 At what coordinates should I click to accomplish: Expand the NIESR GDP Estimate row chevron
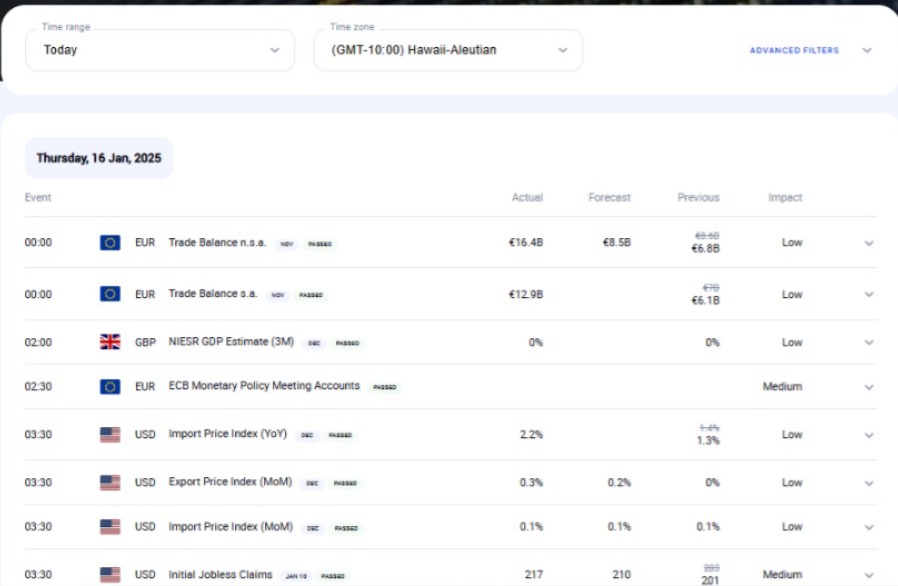point(868,343)
